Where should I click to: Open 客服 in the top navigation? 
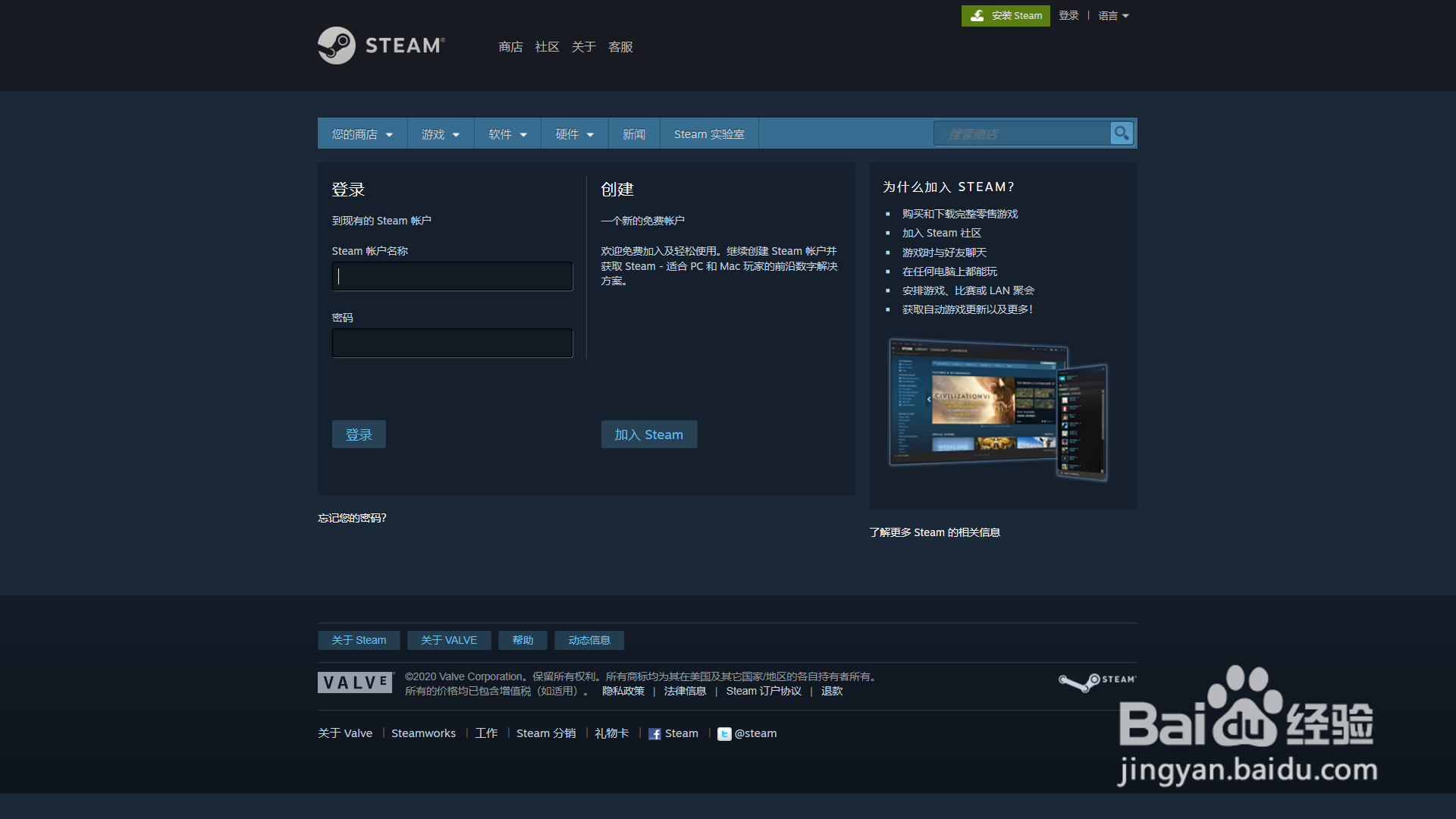point(620,47)
